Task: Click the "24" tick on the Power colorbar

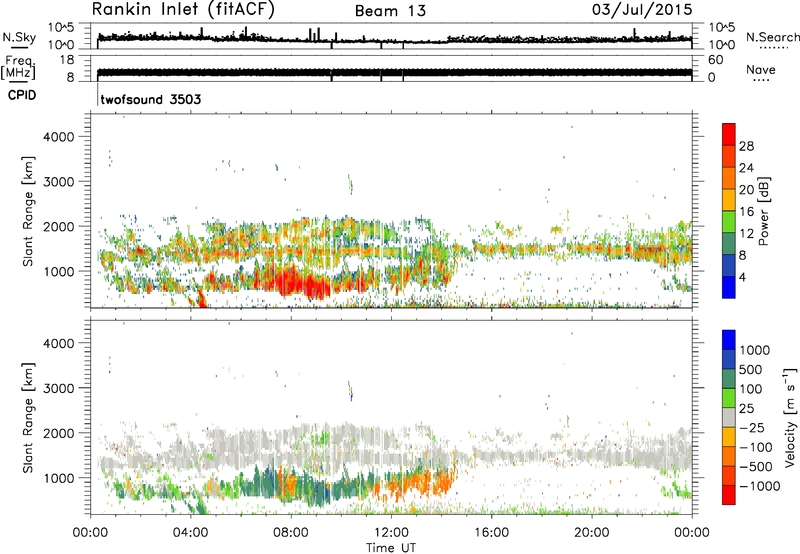Action: pyautogui.click(x=746, y=168)
